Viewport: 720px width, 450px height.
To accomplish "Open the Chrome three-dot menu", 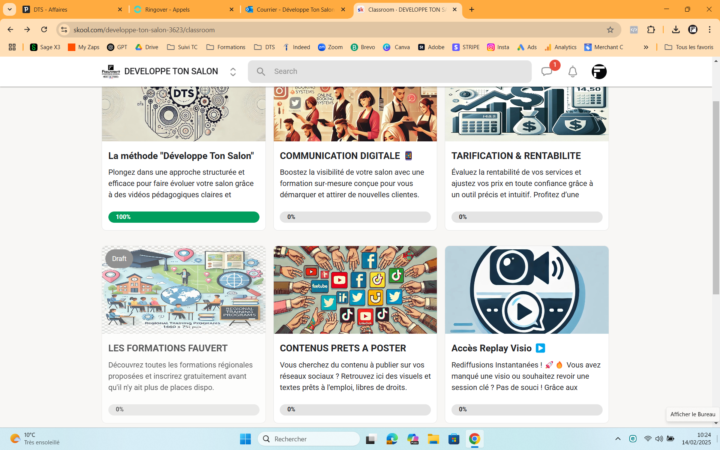I will [709, 29].
